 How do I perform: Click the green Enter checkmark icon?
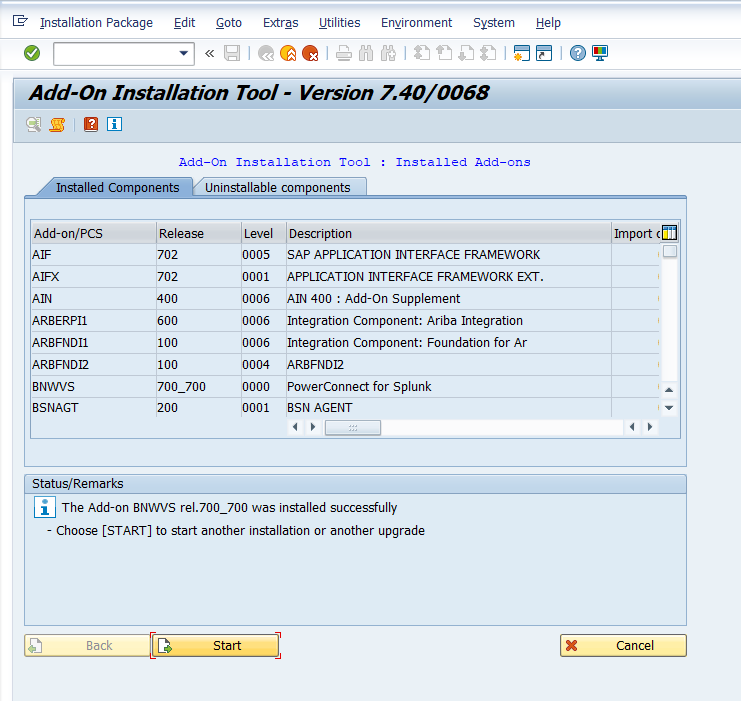[x=32, y=53]
